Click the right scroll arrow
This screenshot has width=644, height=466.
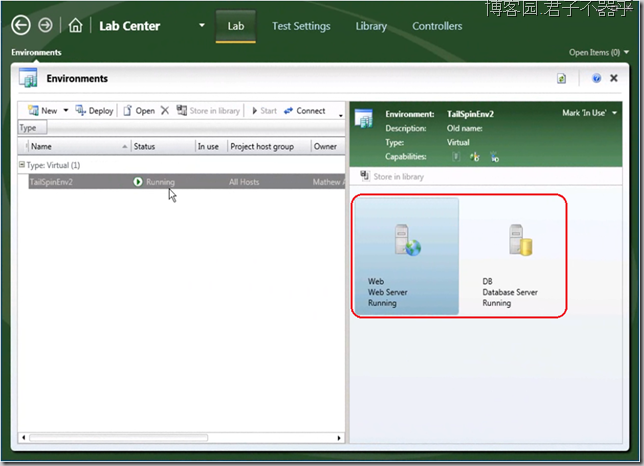coord(339,438)
